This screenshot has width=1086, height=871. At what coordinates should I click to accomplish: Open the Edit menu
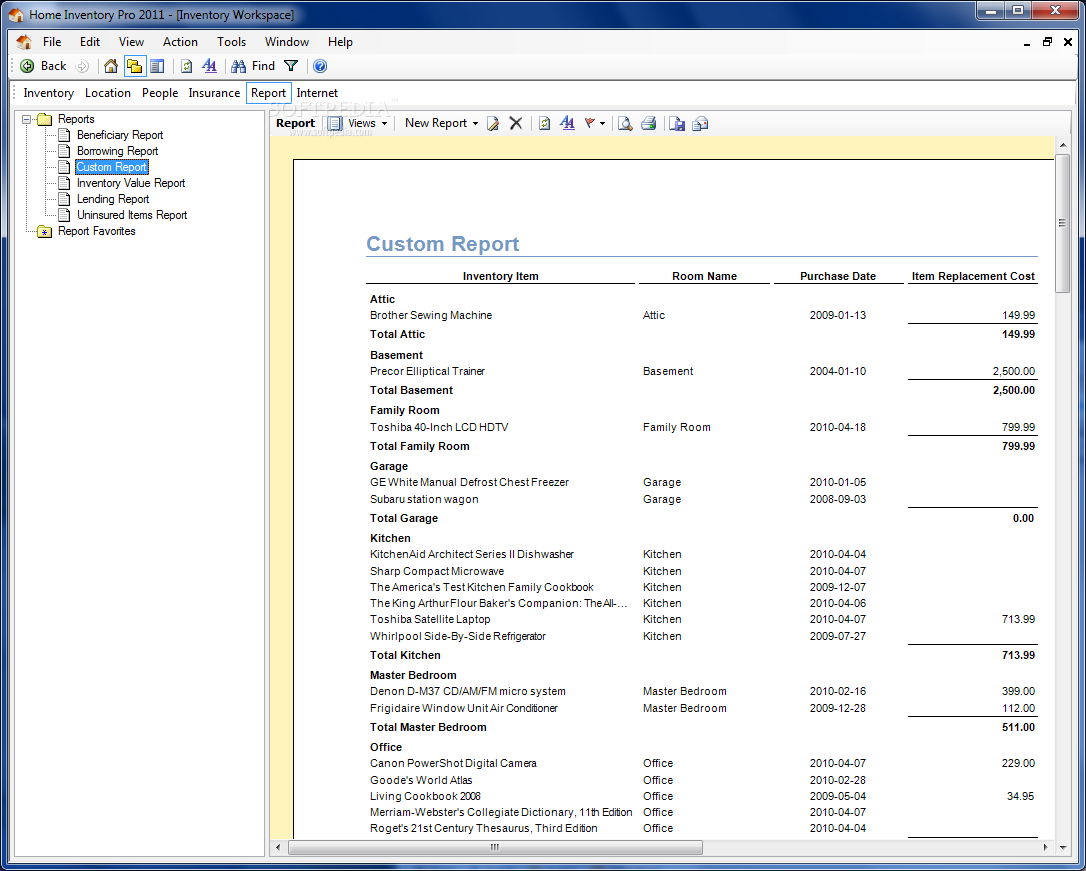(90, 42)
